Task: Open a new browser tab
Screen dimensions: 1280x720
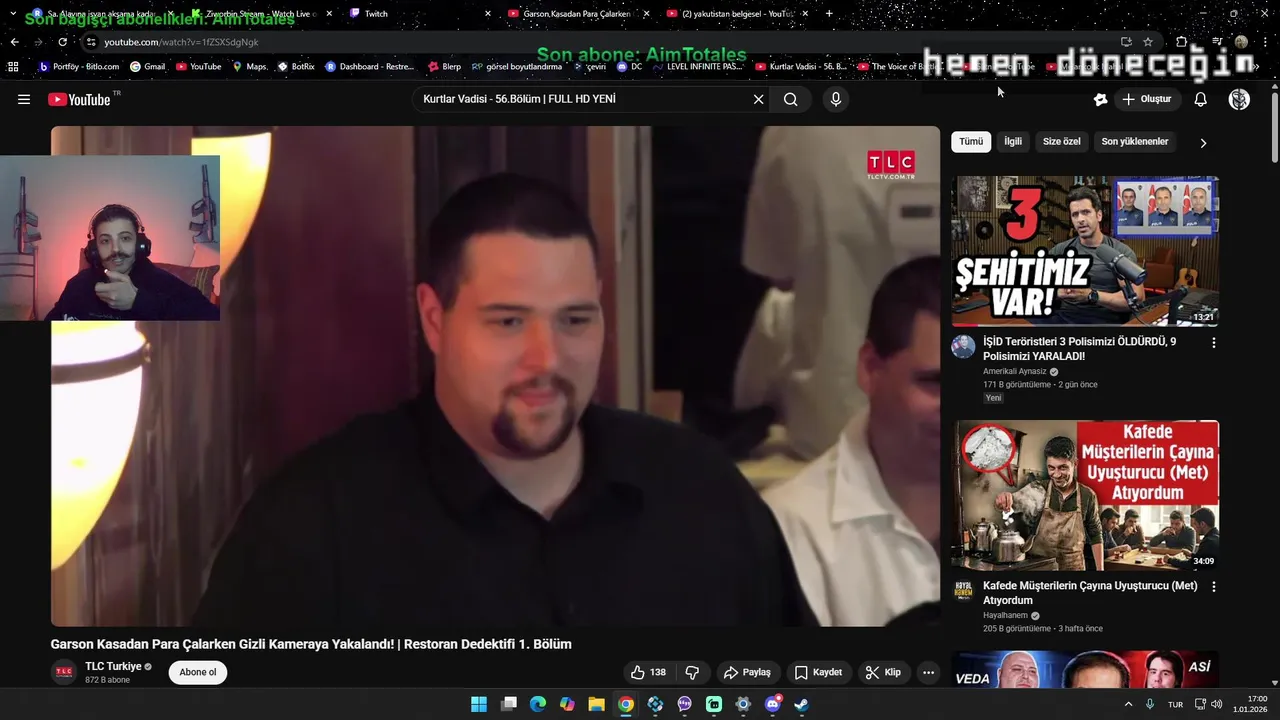Action: (x=829, y=14)
